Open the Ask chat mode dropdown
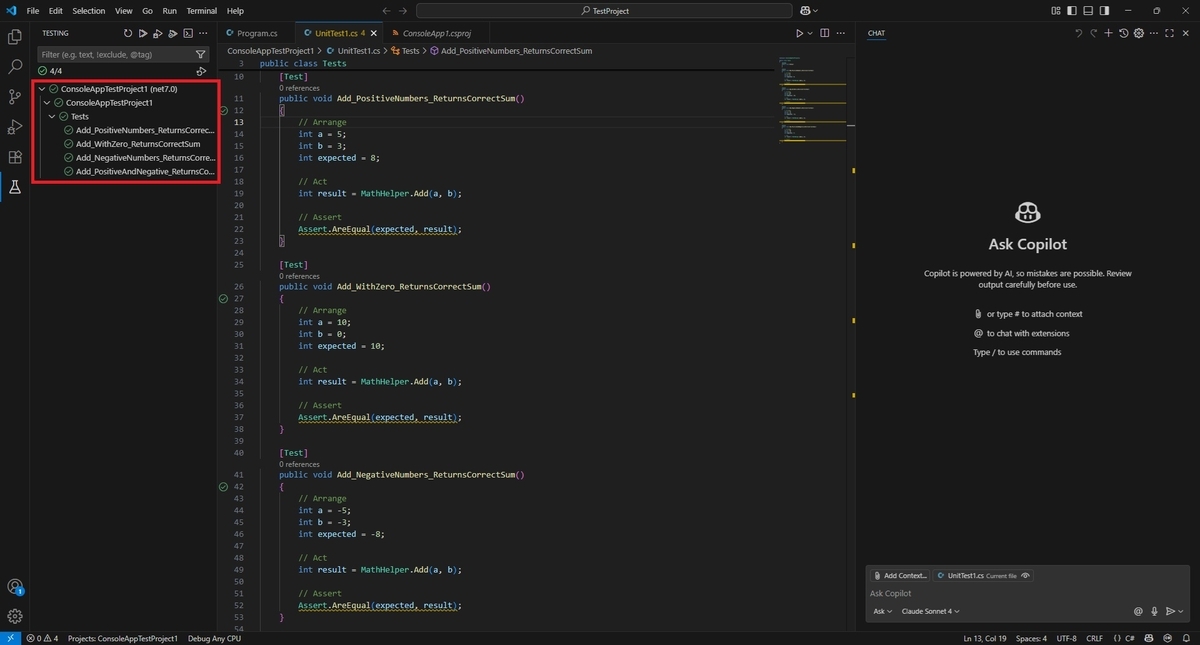Viewport: 1200px width, 645px height. point(882,611)
